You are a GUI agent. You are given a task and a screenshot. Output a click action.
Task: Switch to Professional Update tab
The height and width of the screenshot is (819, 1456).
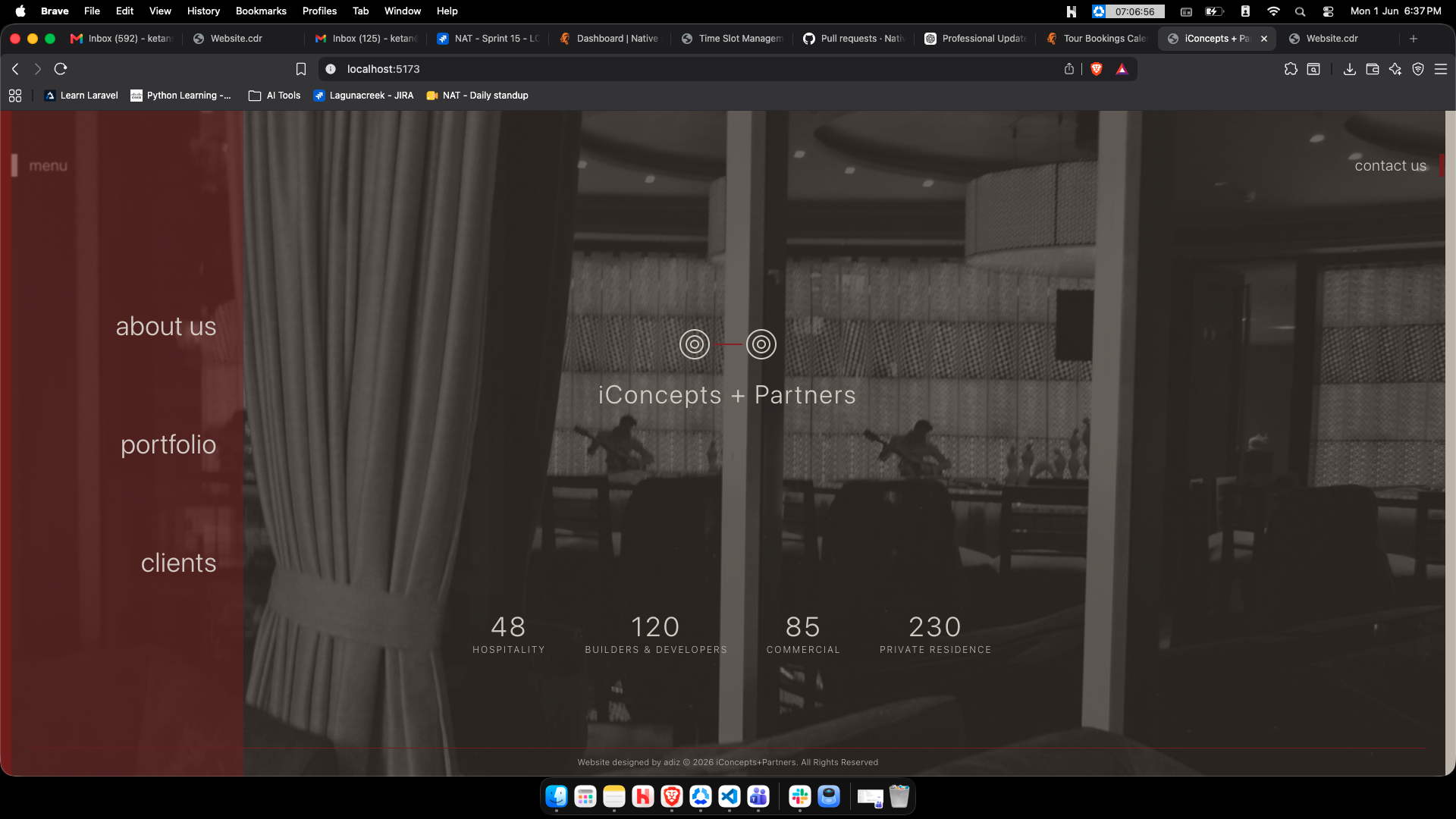coord(975,39)
